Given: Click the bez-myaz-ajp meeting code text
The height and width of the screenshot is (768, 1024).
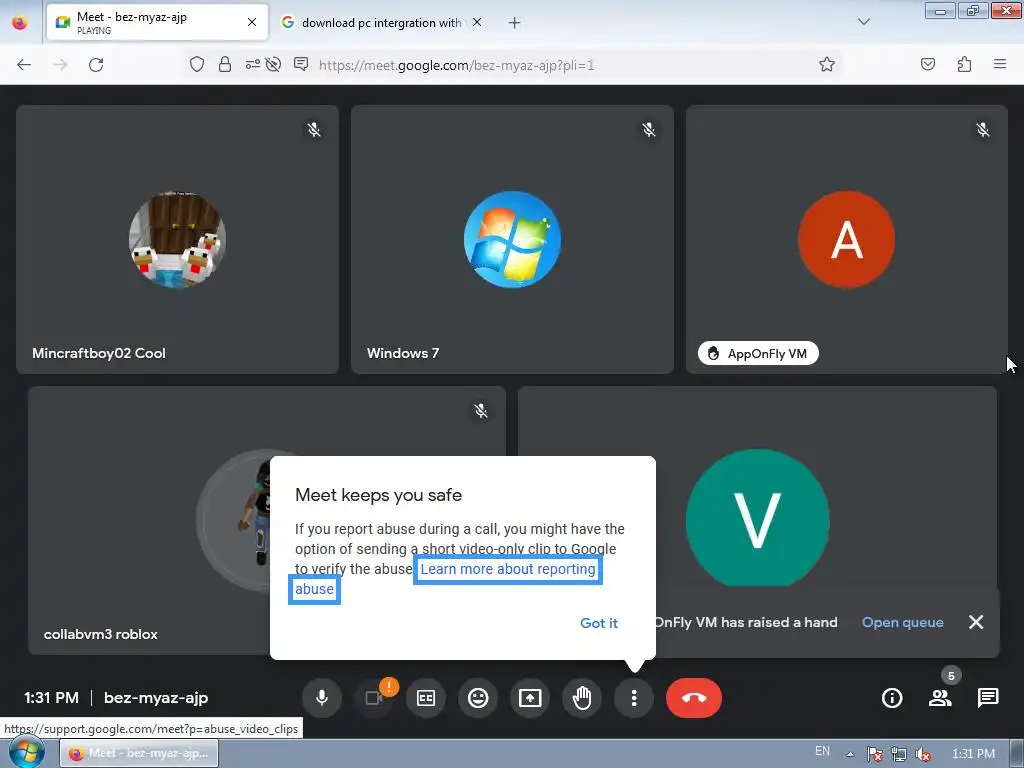Looking at the screenshot, I should click(156, 698).
